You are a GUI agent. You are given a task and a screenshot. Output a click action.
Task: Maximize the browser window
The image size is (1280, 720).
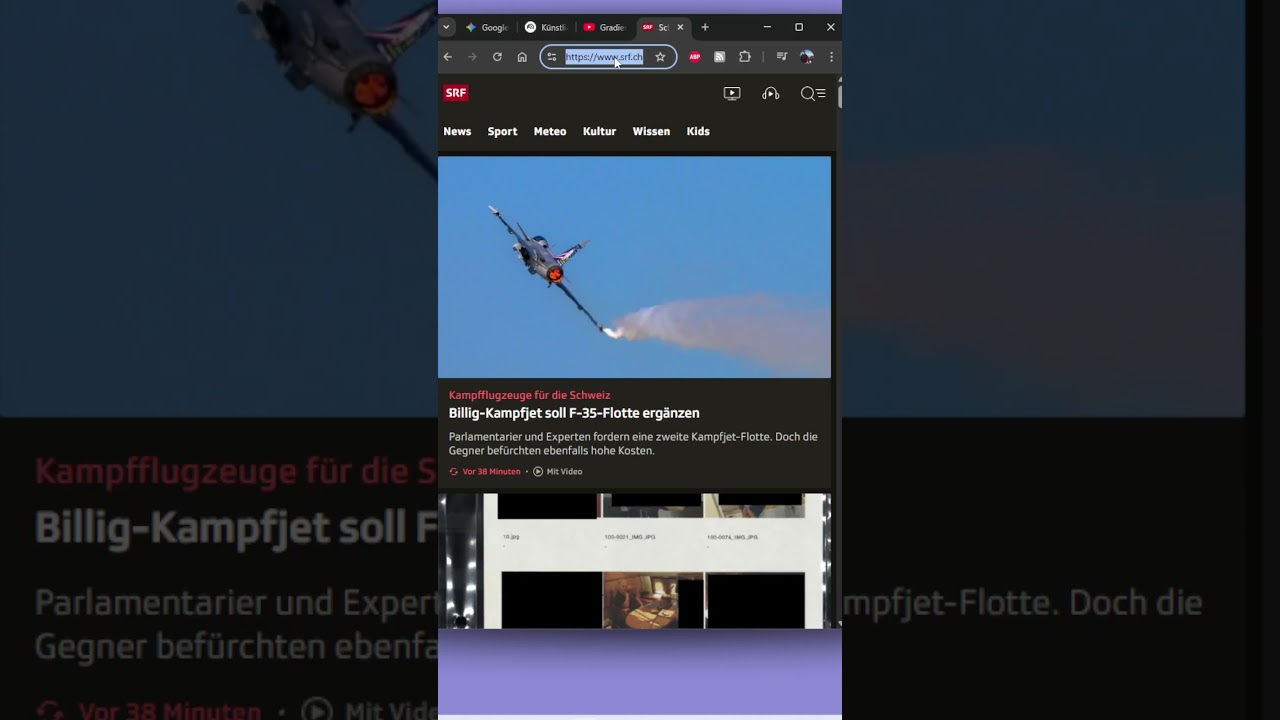coord(799,27)
